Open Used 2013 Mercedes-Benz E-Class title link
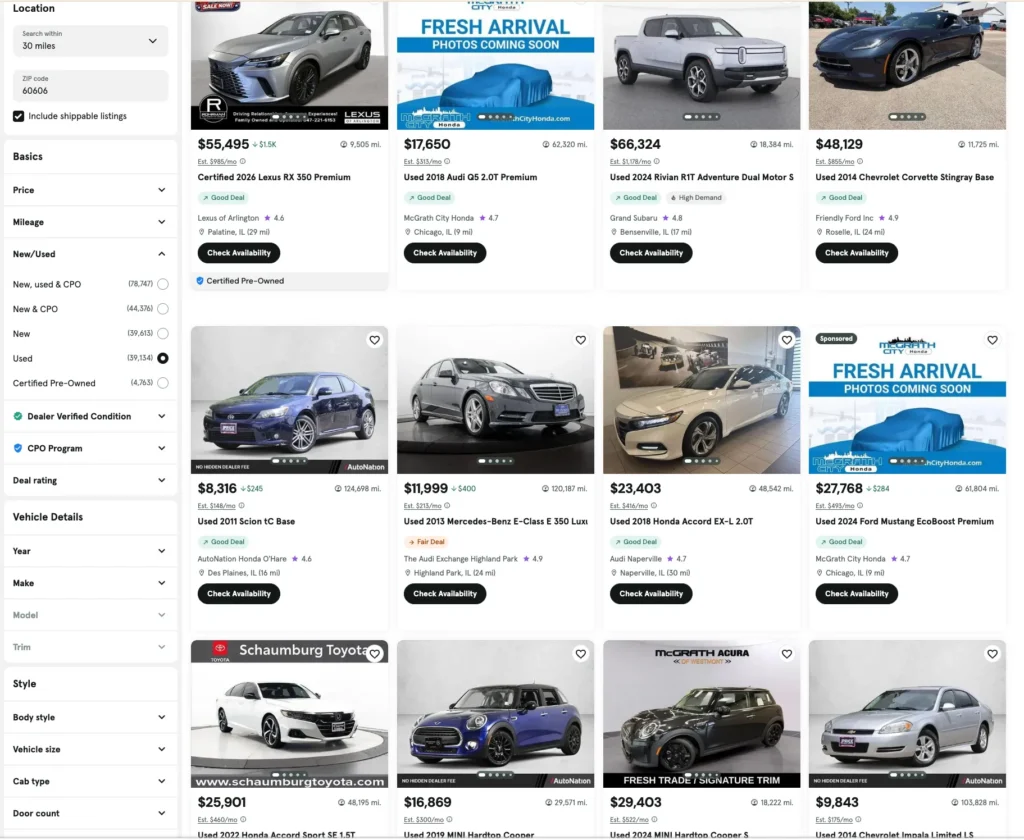Image resolution: width=1024 pixels, height=840 pixels. (496, 521)
